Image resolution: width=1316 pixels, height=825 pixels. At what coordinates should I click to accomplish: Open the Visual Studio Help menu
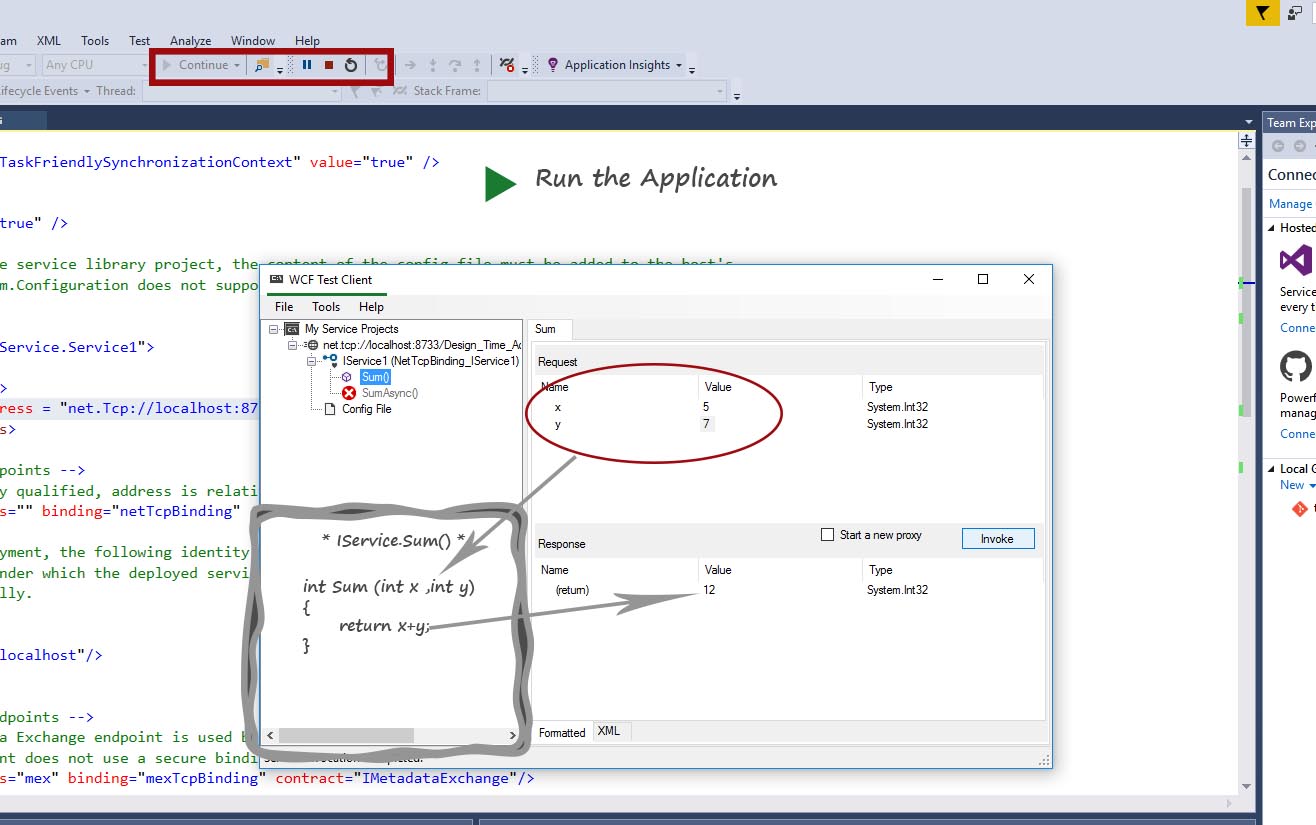[308, 41]
